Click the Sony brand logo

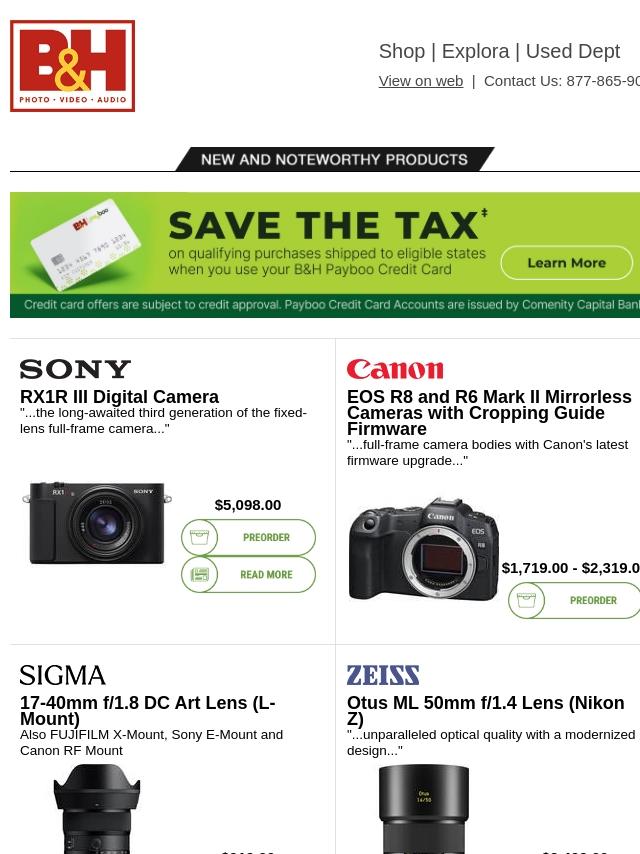[x=75, y=369]
